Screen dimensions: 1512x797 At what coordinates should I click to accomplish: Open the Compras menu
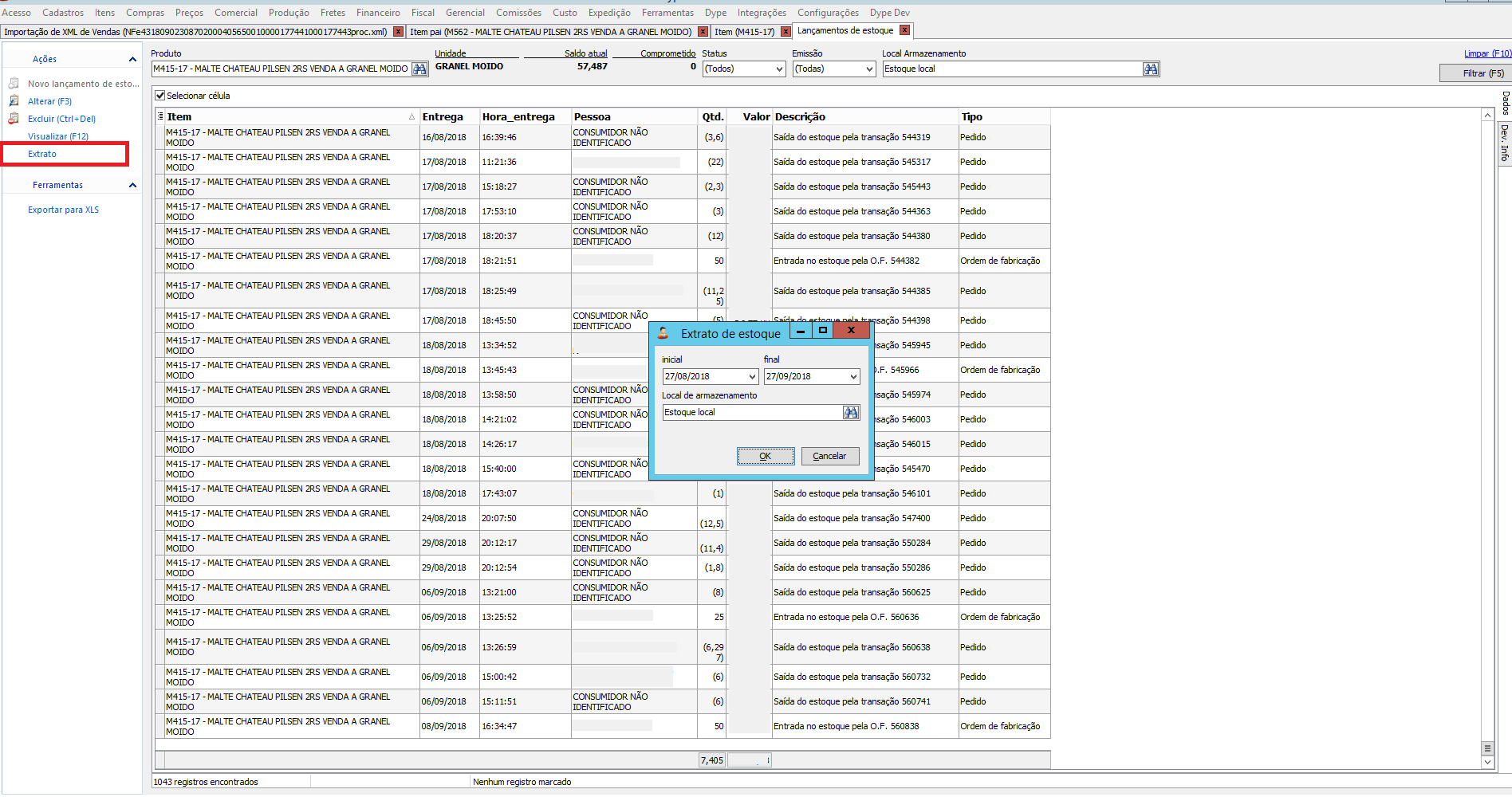coord(145,13)
